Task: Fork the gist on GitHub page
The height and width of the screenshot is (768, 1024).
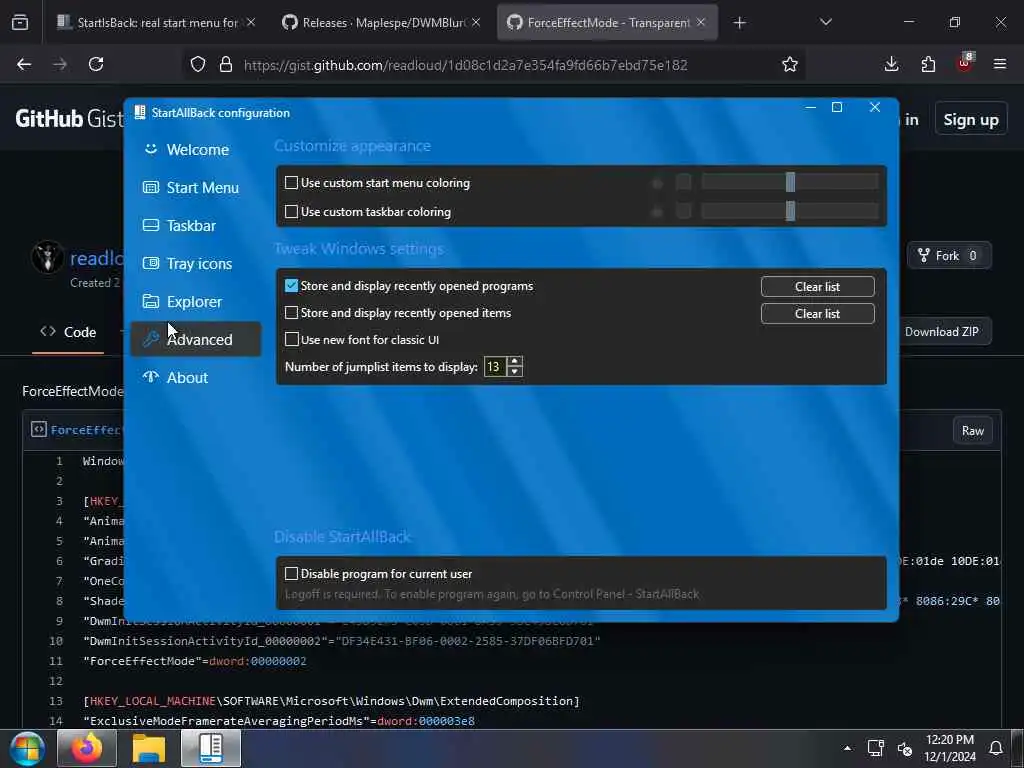Action: click(949, 255)
